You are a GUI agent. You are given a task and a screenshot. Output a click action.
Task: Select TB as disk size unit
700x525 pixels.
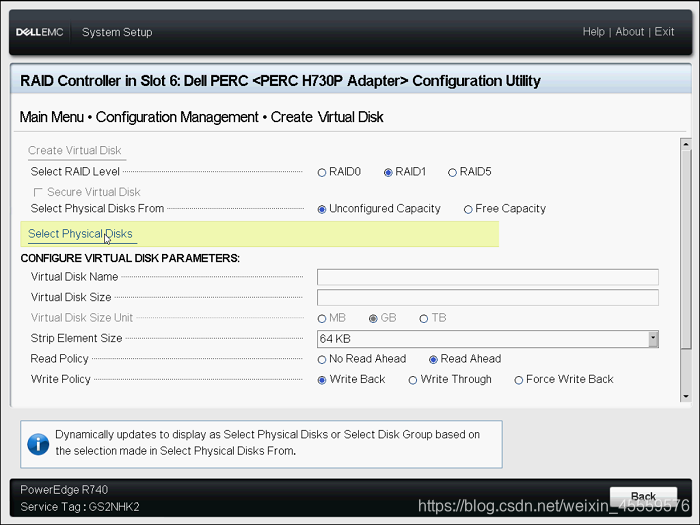tap(424, 319)
